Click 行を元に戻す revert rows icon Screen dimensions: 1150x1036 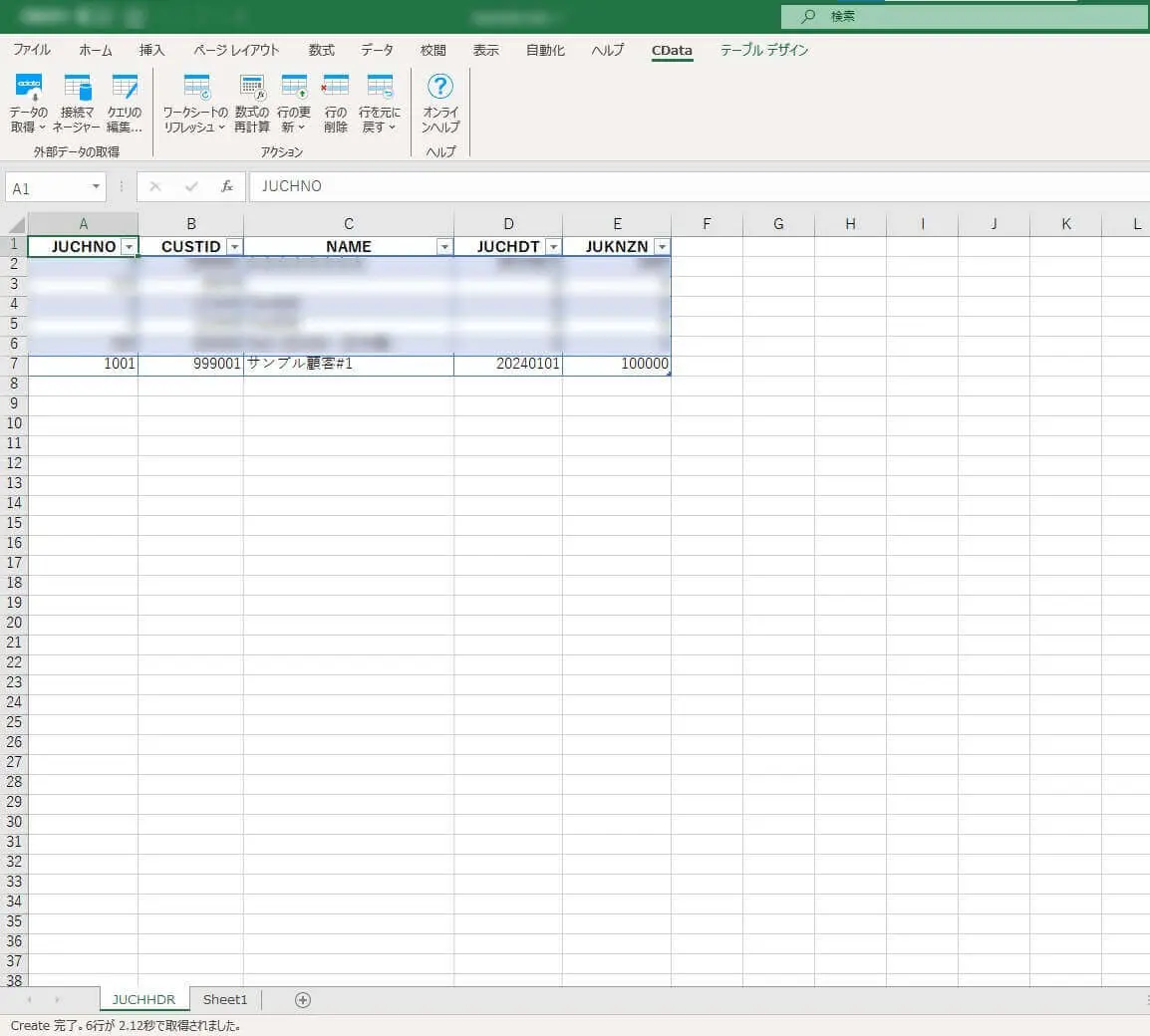[x=379, y=103]
